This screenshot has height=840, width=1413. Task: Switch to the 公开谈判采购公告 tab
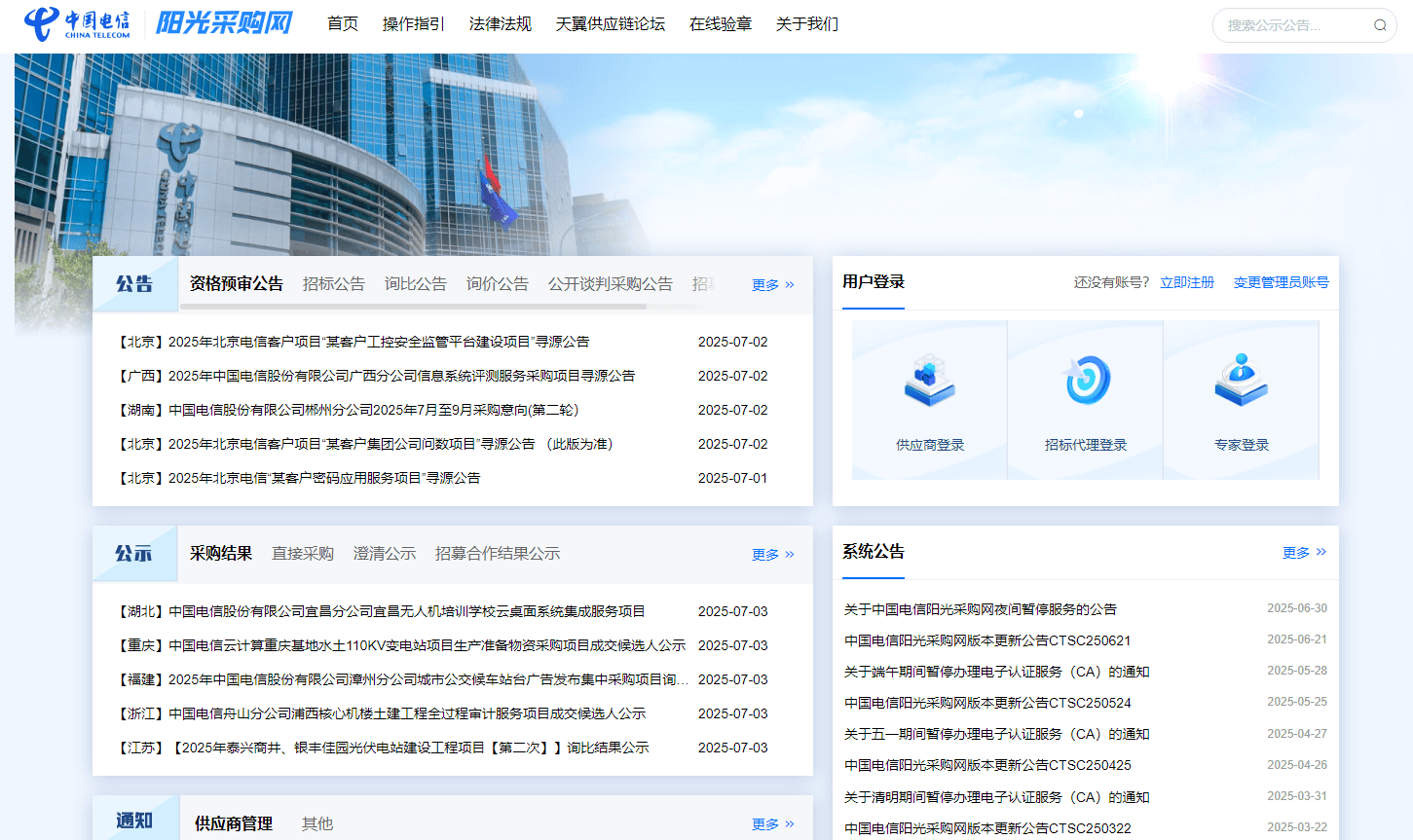(611, 283)
